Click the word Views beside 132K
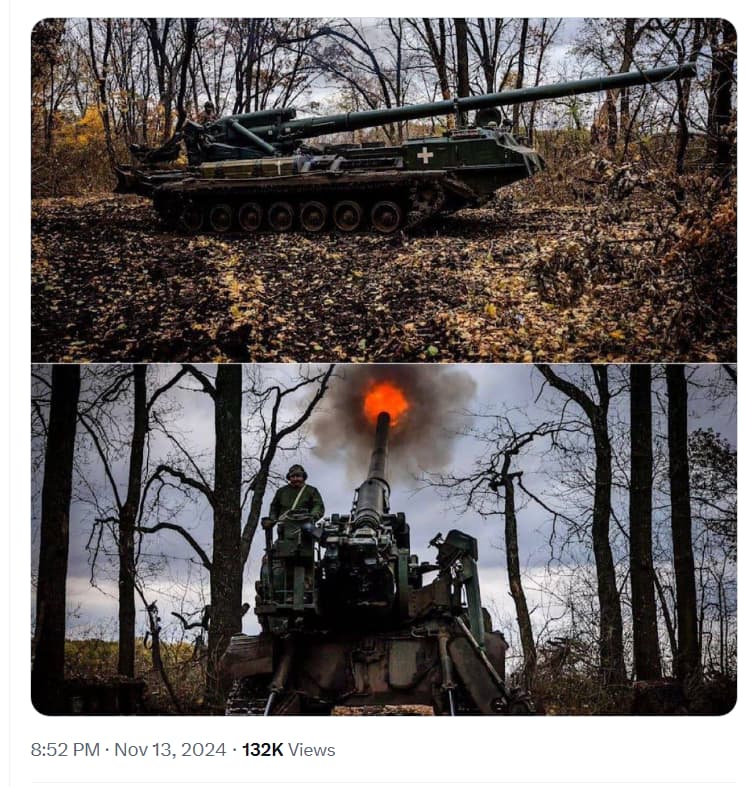 point(311,749)
